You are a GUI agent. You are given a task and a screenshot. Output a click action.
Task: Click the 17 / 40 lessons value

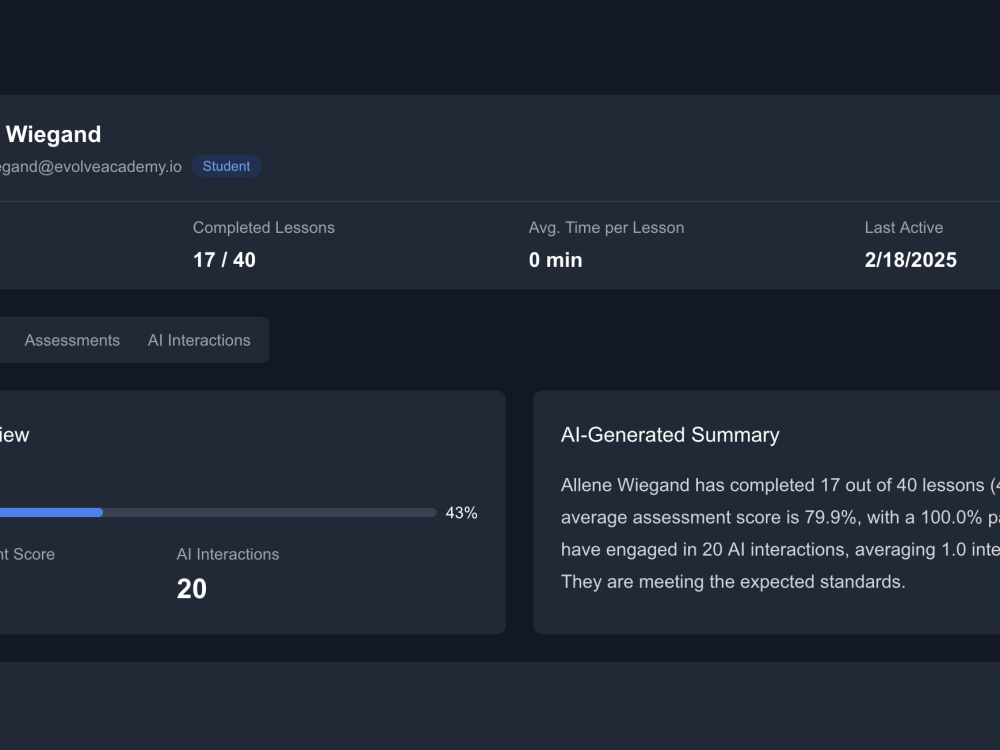[224, 260]
